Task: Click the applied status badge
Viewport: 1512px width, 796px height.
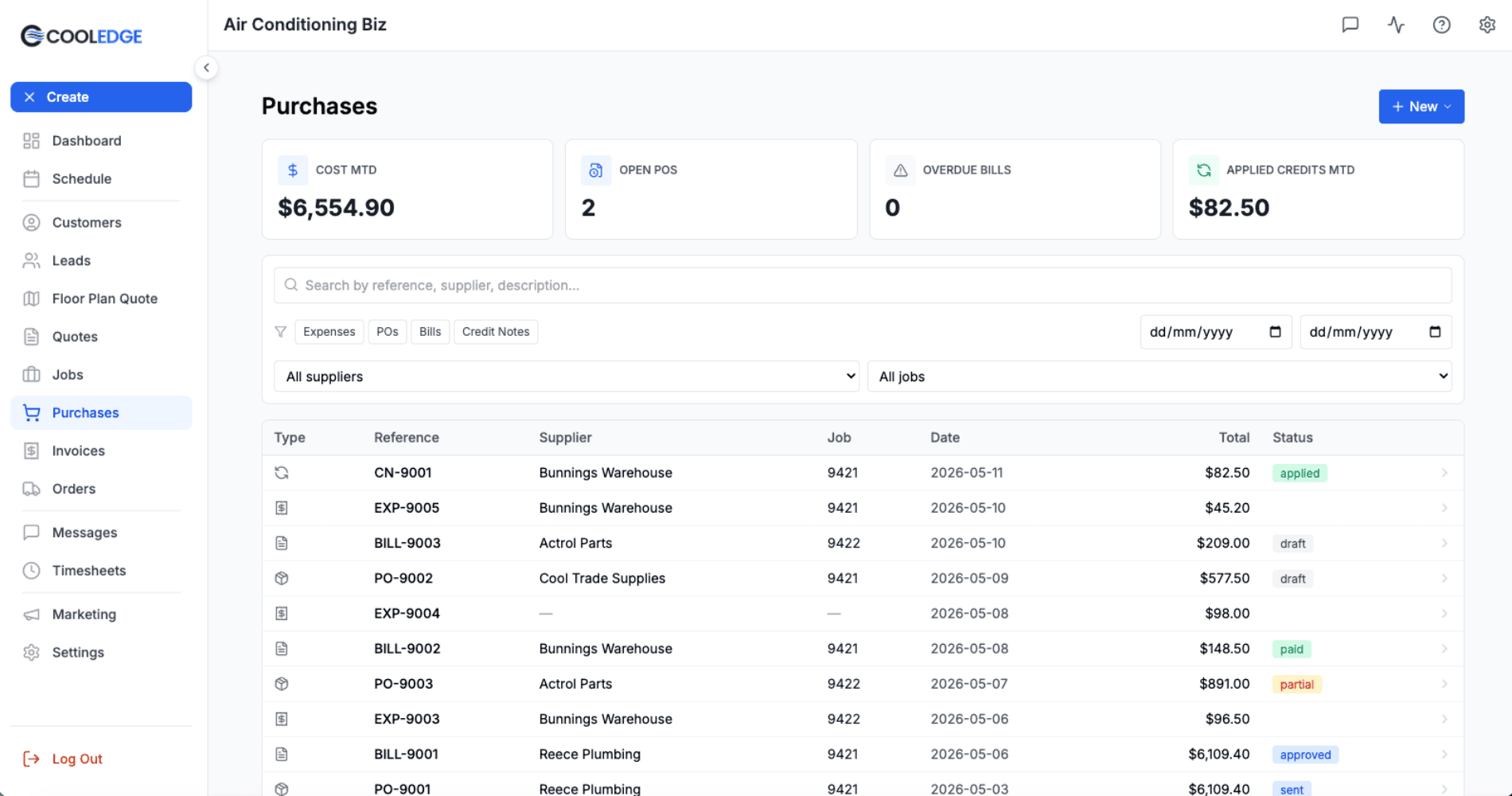Action: point(1300,474)
